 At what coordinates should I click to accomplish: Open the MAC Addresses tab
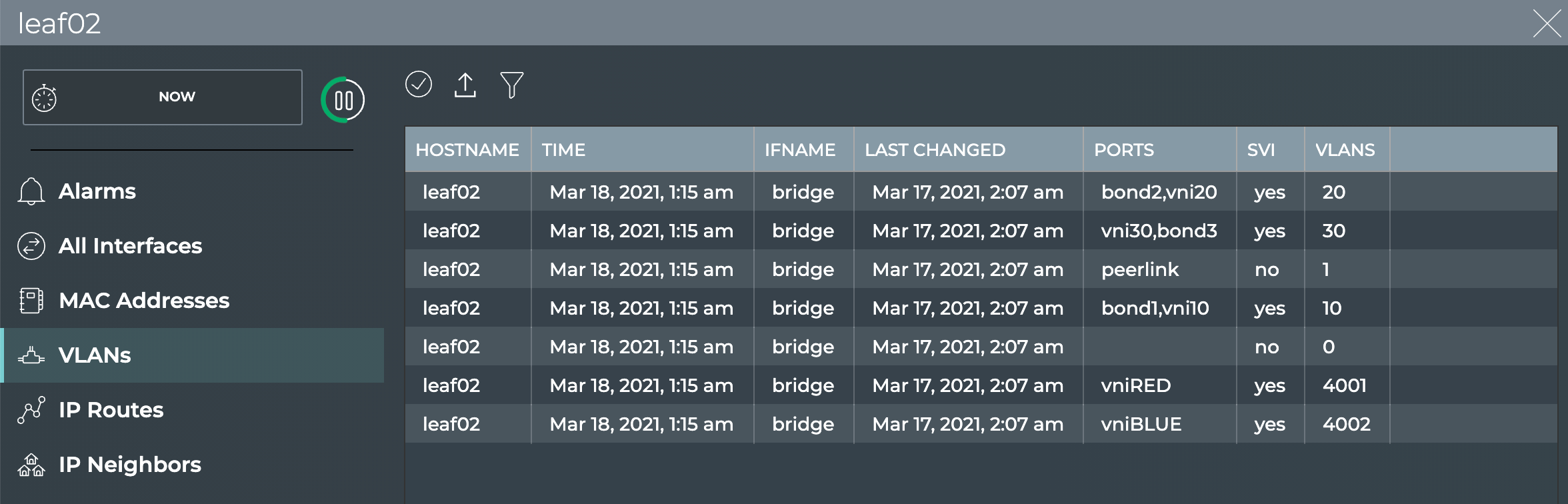pos(144,301)
